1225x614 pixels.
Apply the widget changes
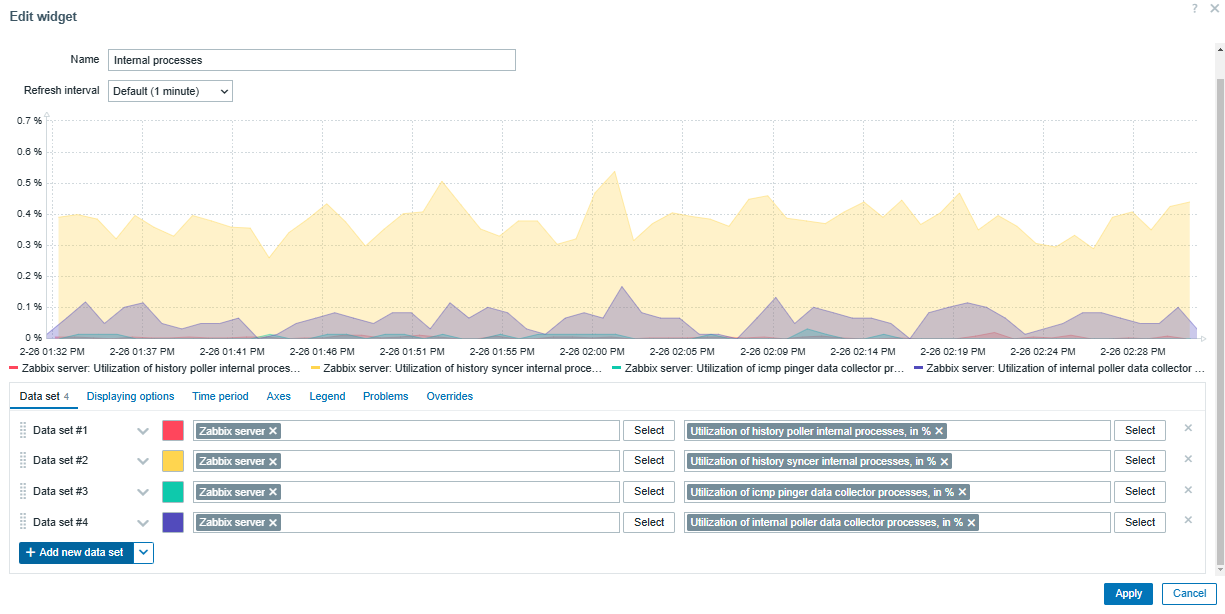point(1128,593)
